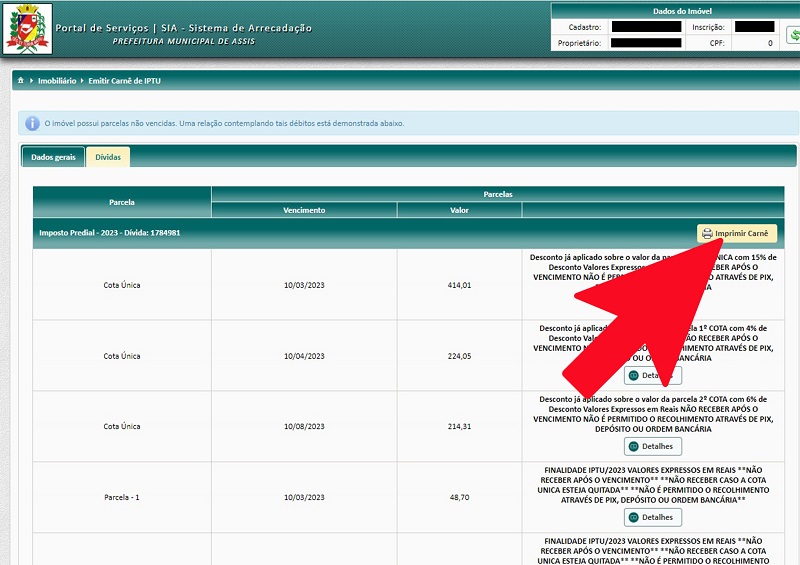Click the home icon in breadcrumb

point(21,81)
